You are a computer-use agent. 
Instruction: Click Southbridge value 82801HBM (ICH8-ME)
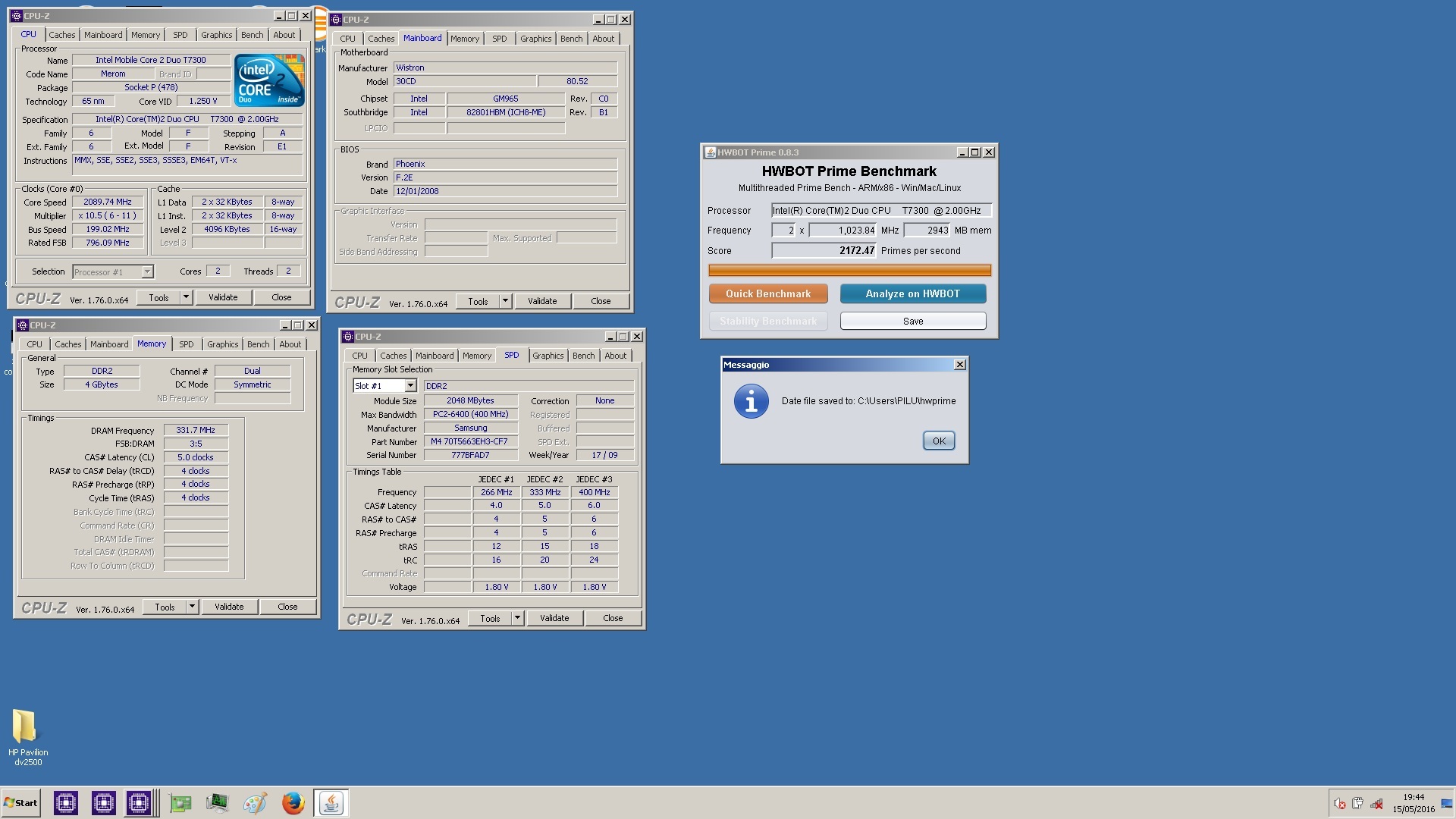pyautogui.click(x=506, y=112)
